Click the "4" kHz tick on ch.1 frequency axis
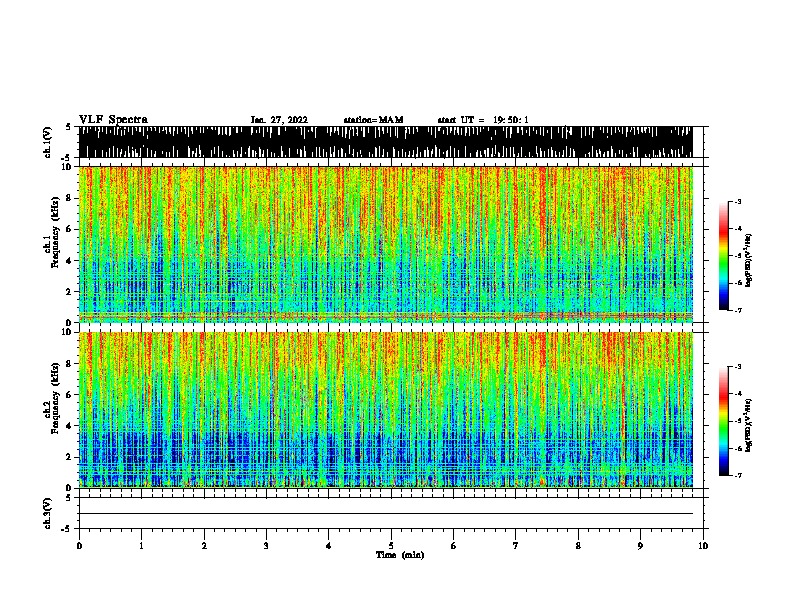The image size is (792, 612). click(x=70, y=261)
